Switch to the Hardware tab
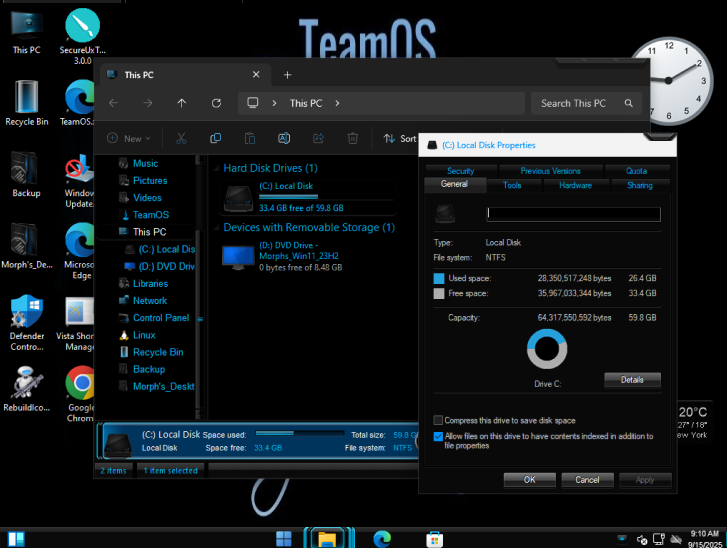Viewport: 727px width, 548px height. pyautogui.click(x=575, y=185)
